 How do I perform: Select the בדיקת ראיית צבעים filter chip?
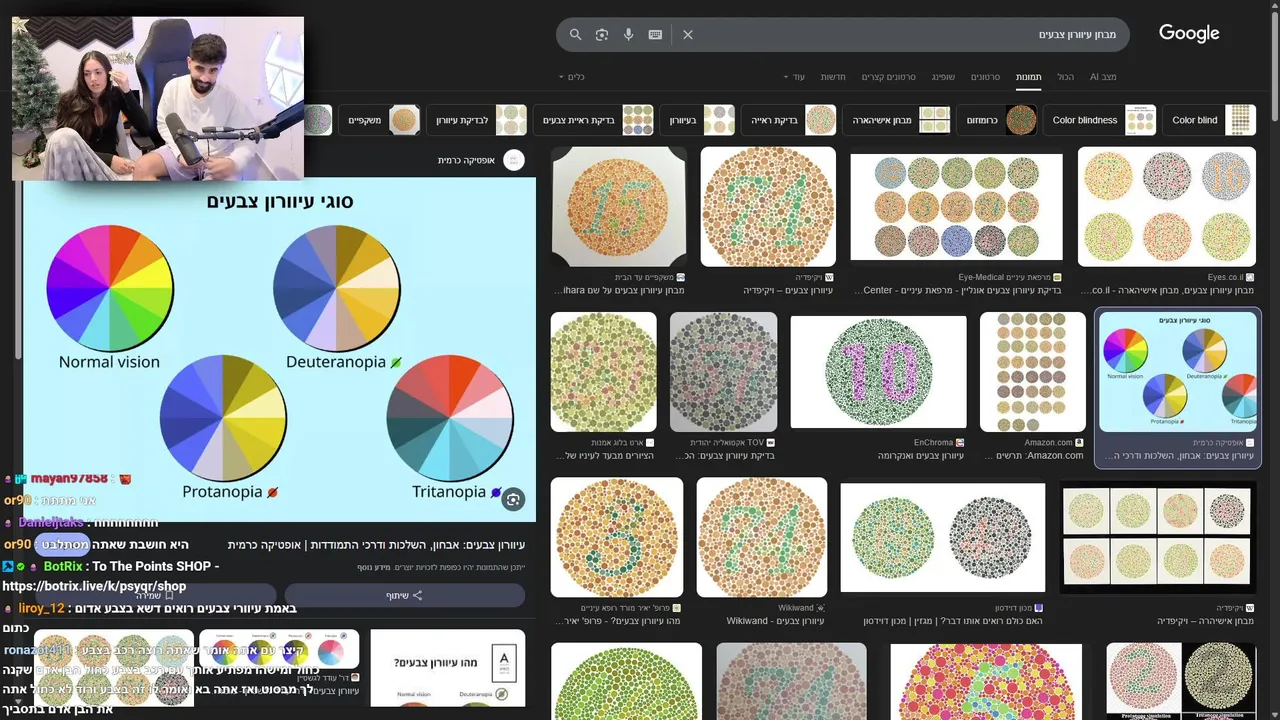594,120
